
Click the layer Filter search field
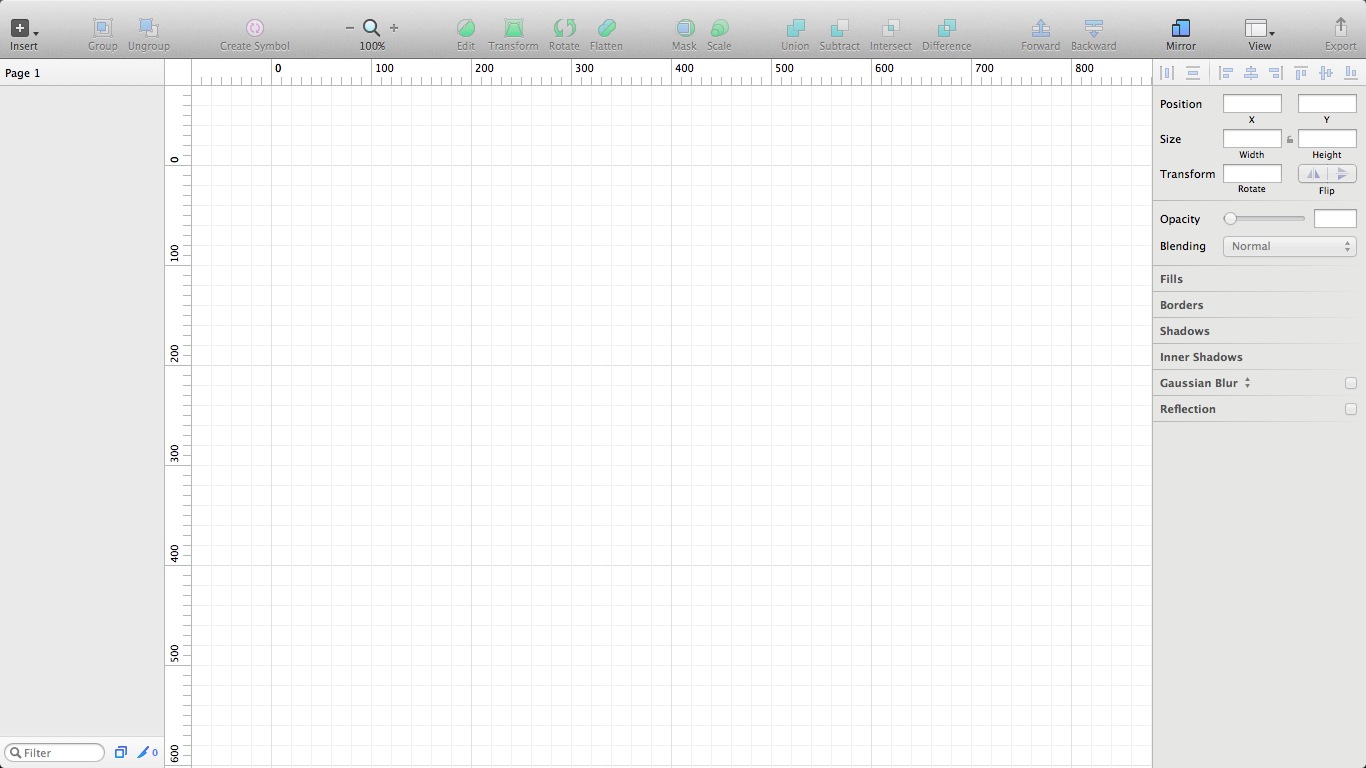55,753
